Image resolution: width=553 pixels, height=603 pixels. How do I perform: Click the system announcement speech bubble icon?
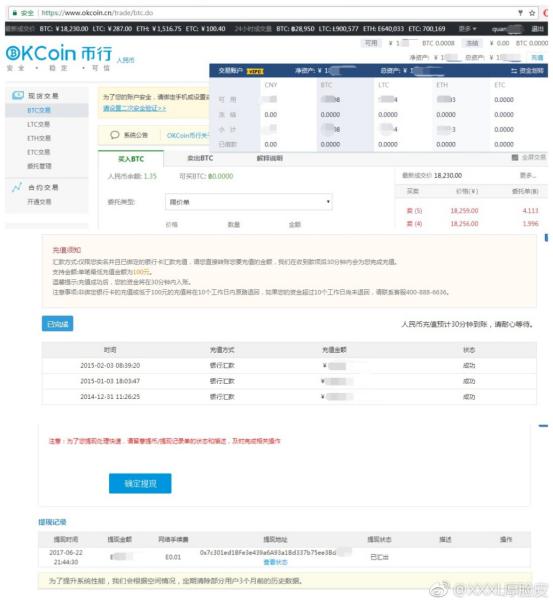[115, 135]
